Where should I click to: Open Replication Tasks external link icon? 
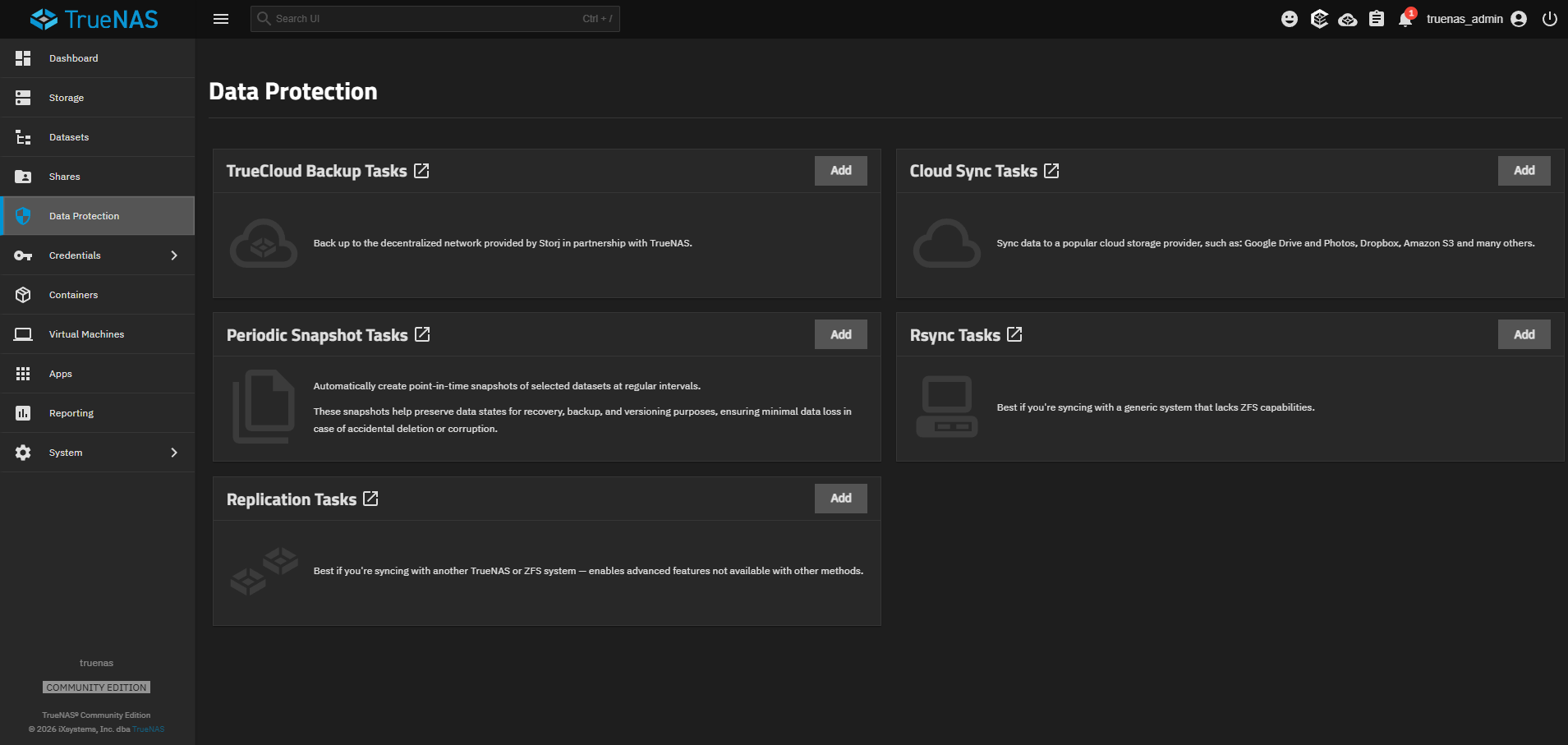[x=370, y=499]
